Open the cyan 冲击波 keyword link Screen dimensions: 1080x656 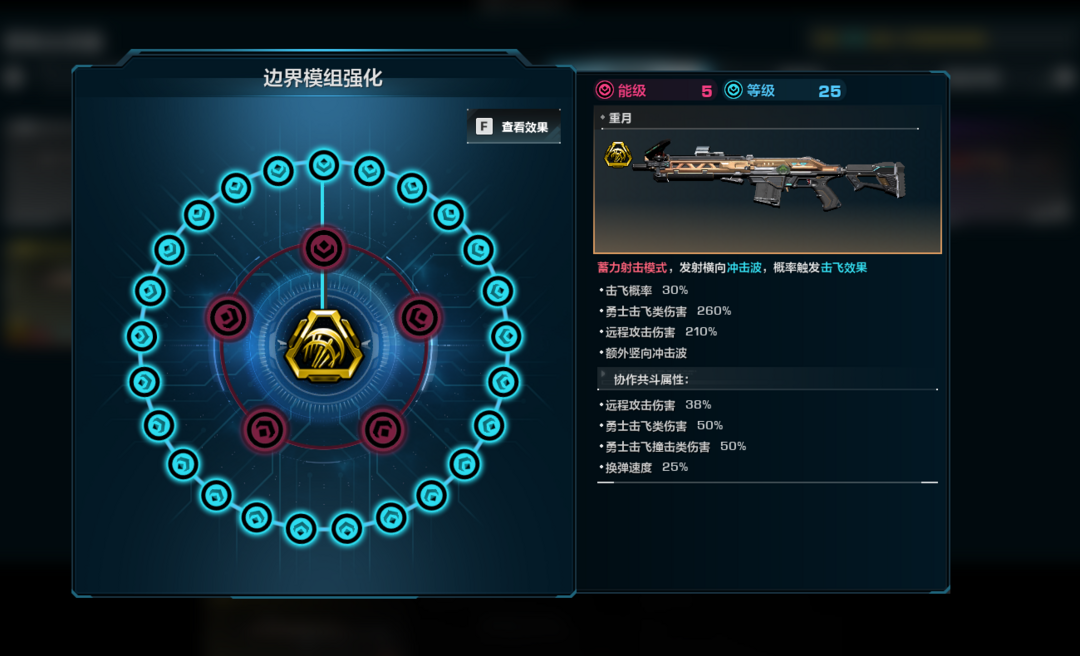point(744,268)
